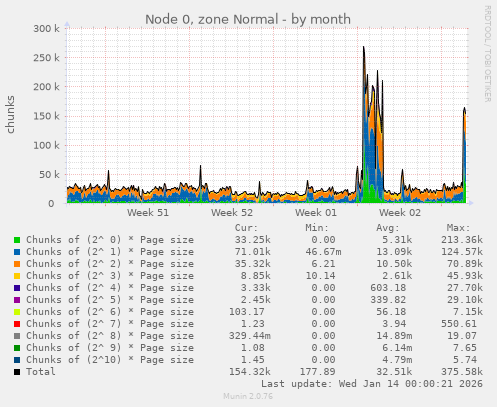Click the minimum value 46.67m
497x407 pixels.
pos(323,252)
